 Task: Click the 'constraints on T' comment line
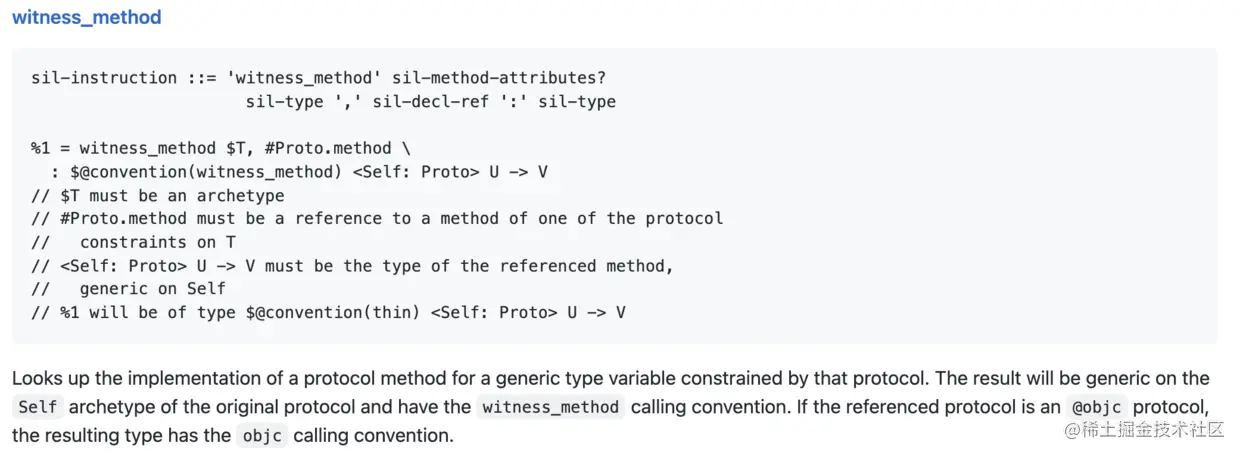point(133,242)
